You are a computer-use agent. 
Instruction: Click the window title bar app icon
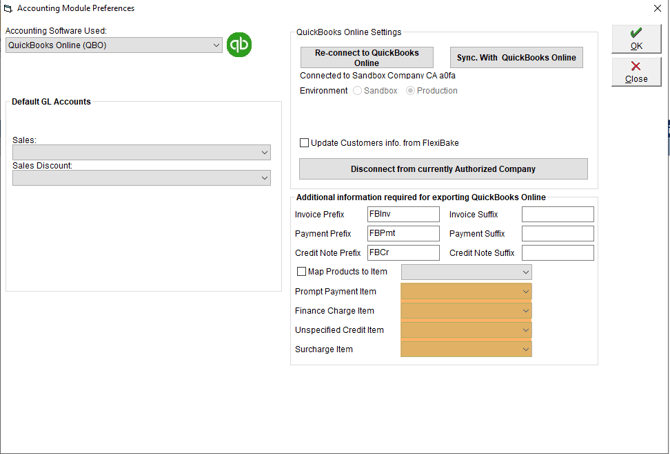[x=8, y=8]
